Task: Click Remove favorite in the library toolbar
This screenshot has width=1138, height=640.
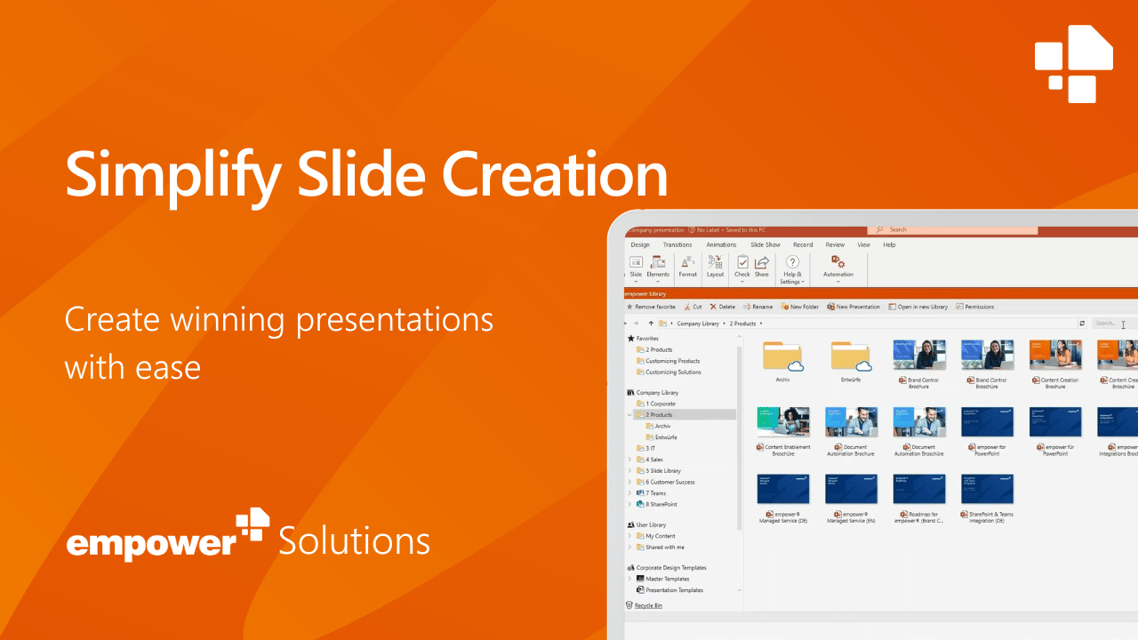Action: pos(651,307)
